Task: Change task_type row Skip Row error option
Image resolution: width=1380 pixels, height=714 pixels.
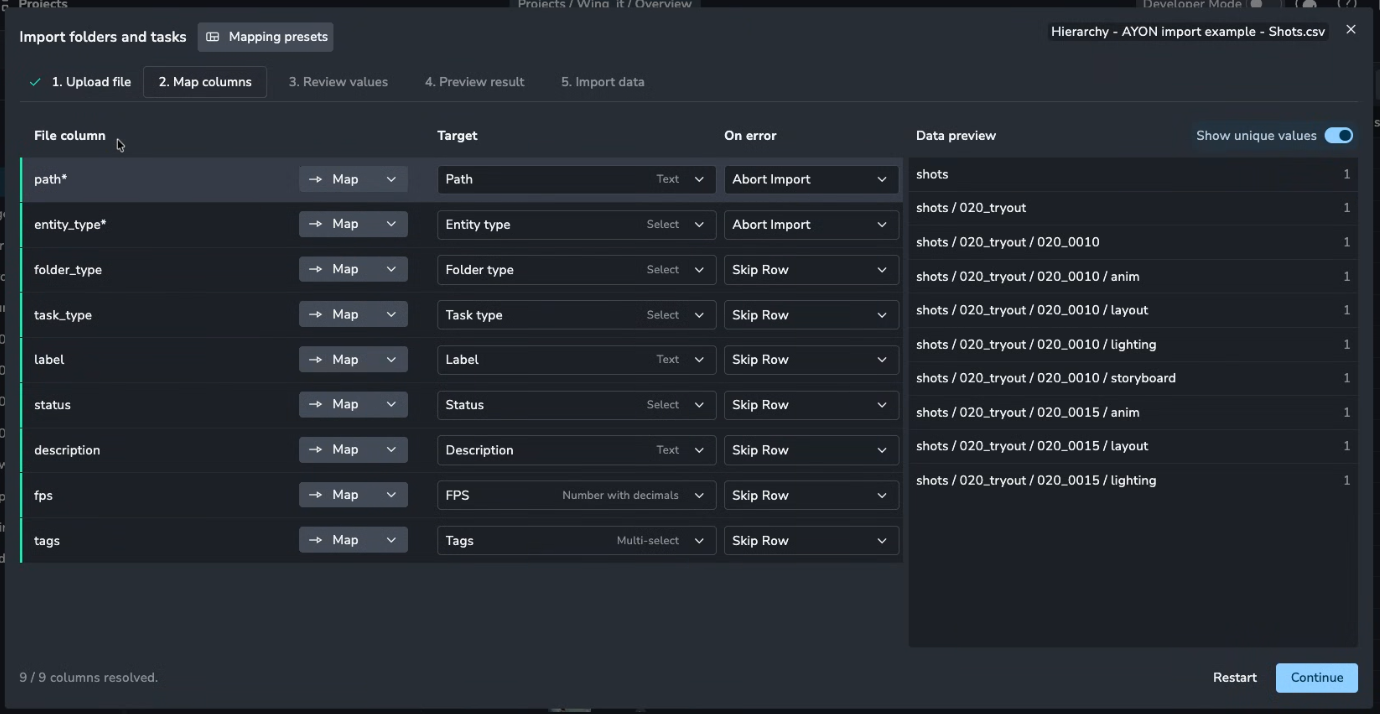Action: pos(811,314)
